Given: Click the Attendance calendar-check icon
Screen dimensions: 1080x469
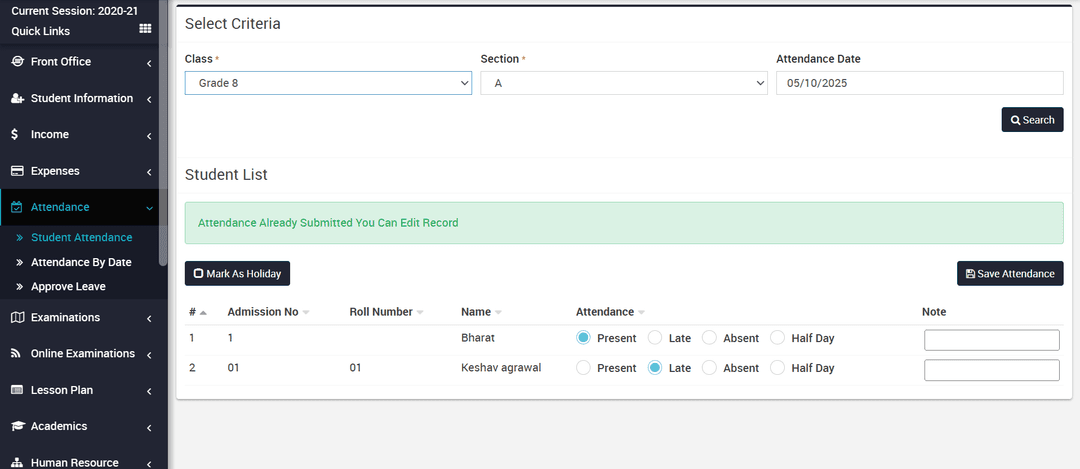Looking at the screenshot, I should pos(18,207).
